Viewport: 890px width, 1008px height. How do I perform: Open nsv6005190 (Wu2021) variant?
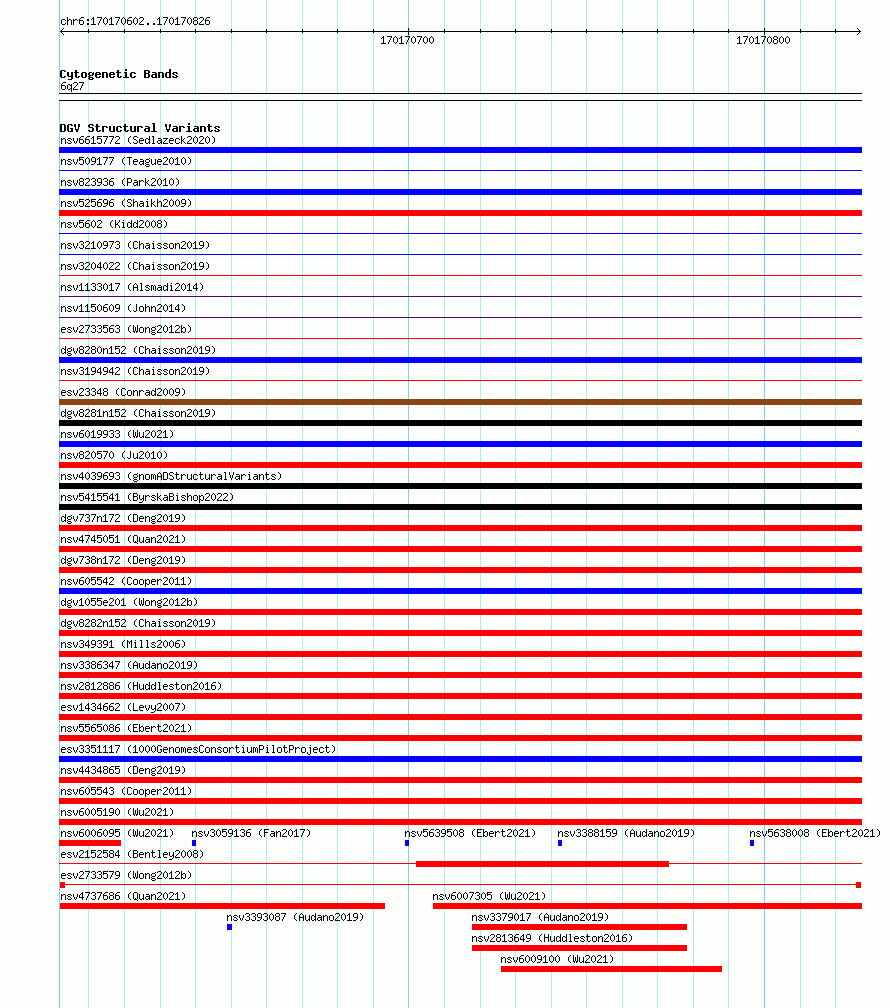(x=117, y=813)
